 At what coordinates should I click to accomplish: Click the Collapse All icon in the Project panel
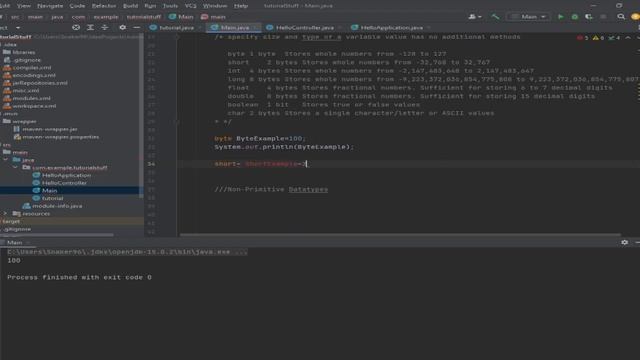105,27
